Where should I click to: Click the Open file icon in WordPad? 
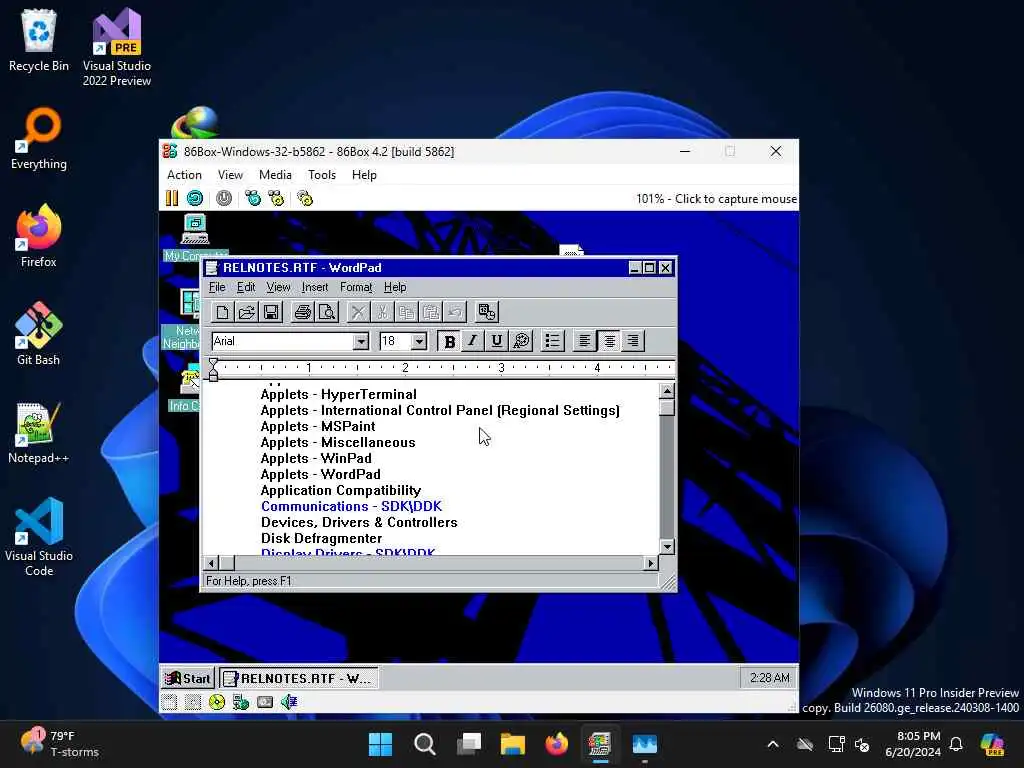(x=246, y=312)
